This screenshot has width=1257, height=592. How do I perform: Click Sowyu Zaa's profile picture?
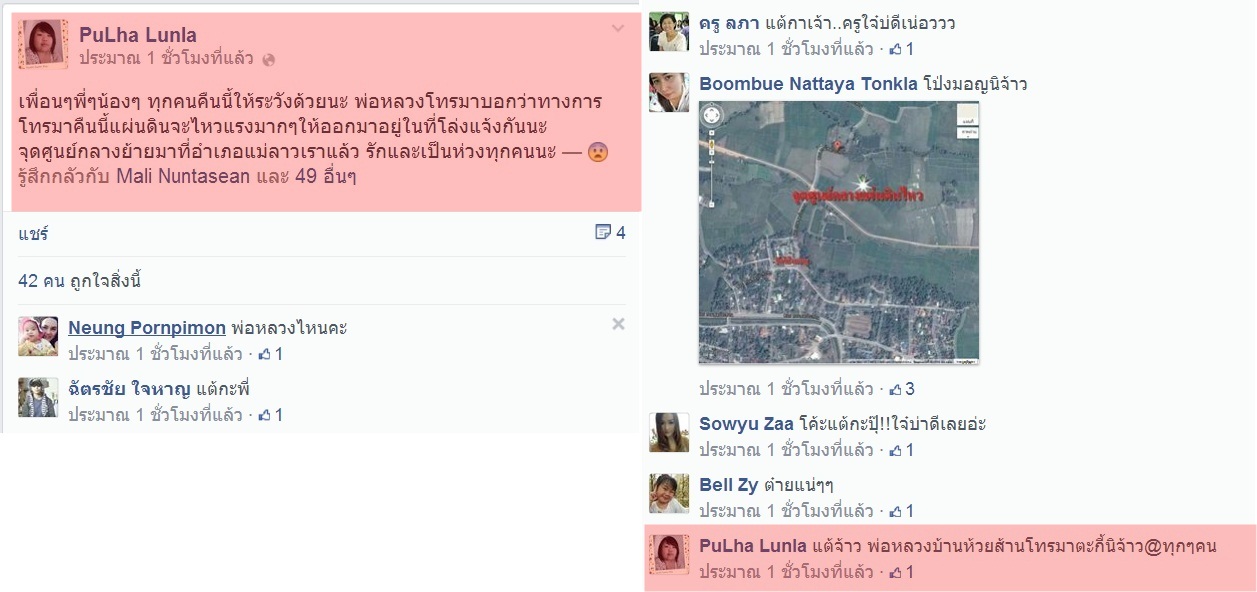click(x=669, y=432)
